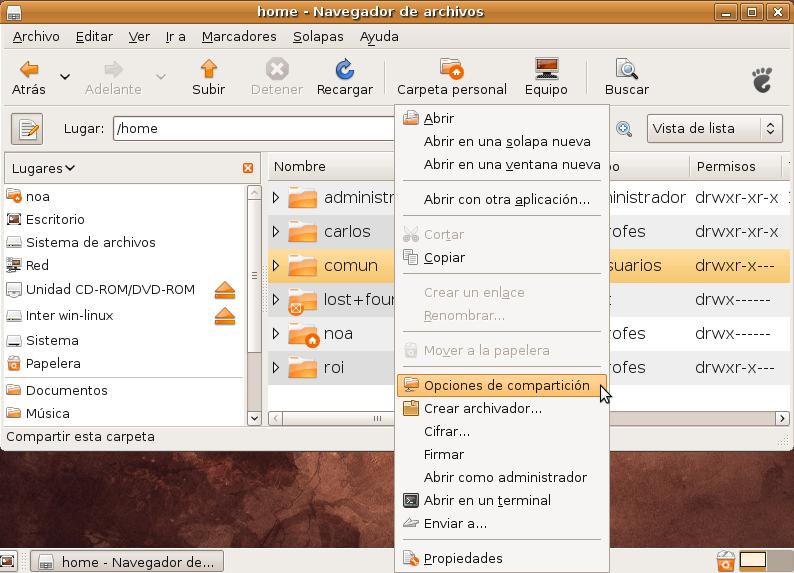Open the Buscar search tool
This screenshot has width=794, height=573.
pyautogui.click(x=626, y=70)
